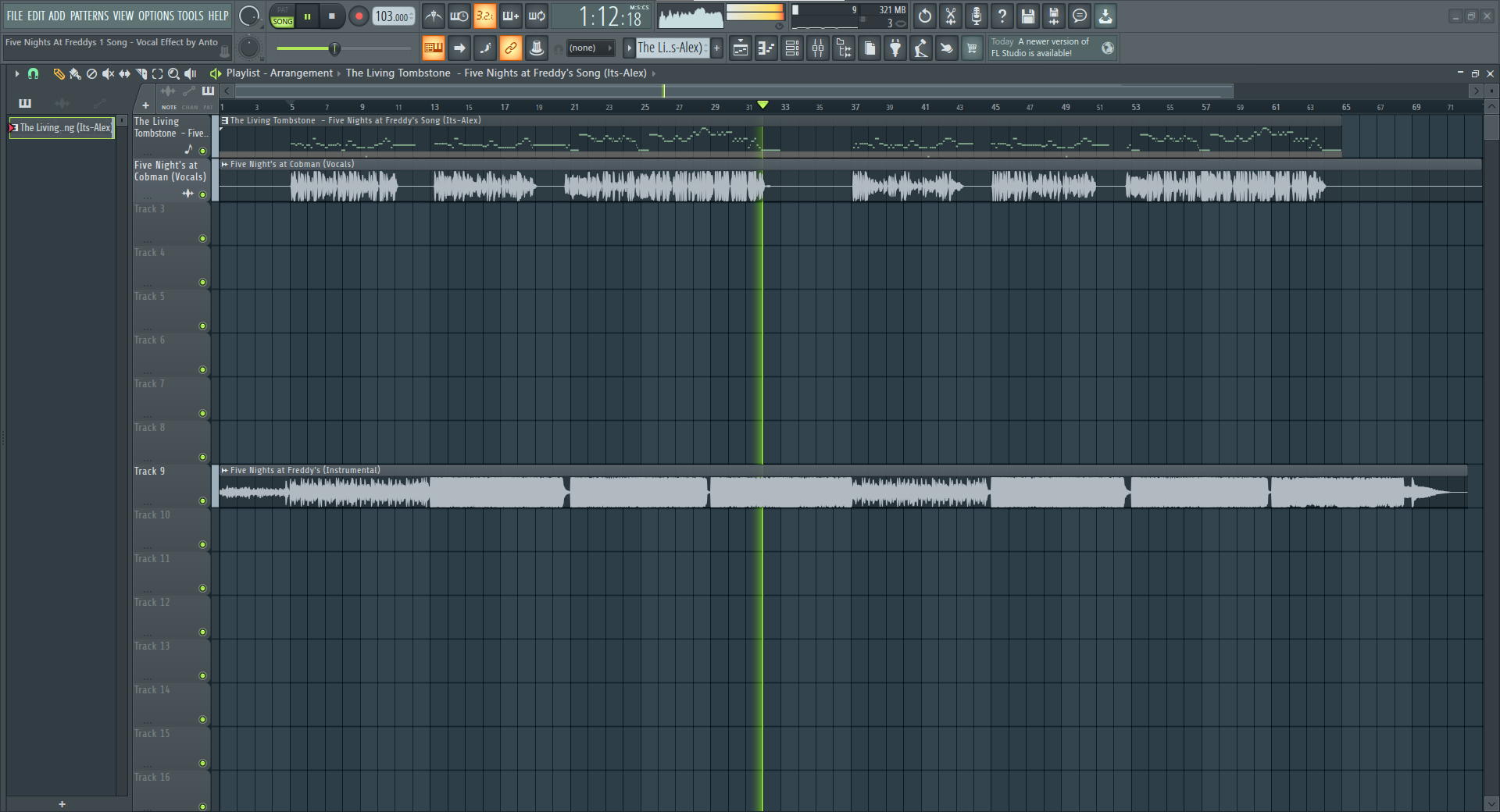Open the ADD menu
Viewport: 1500px width, 812px height.
[x=57, y=16]
